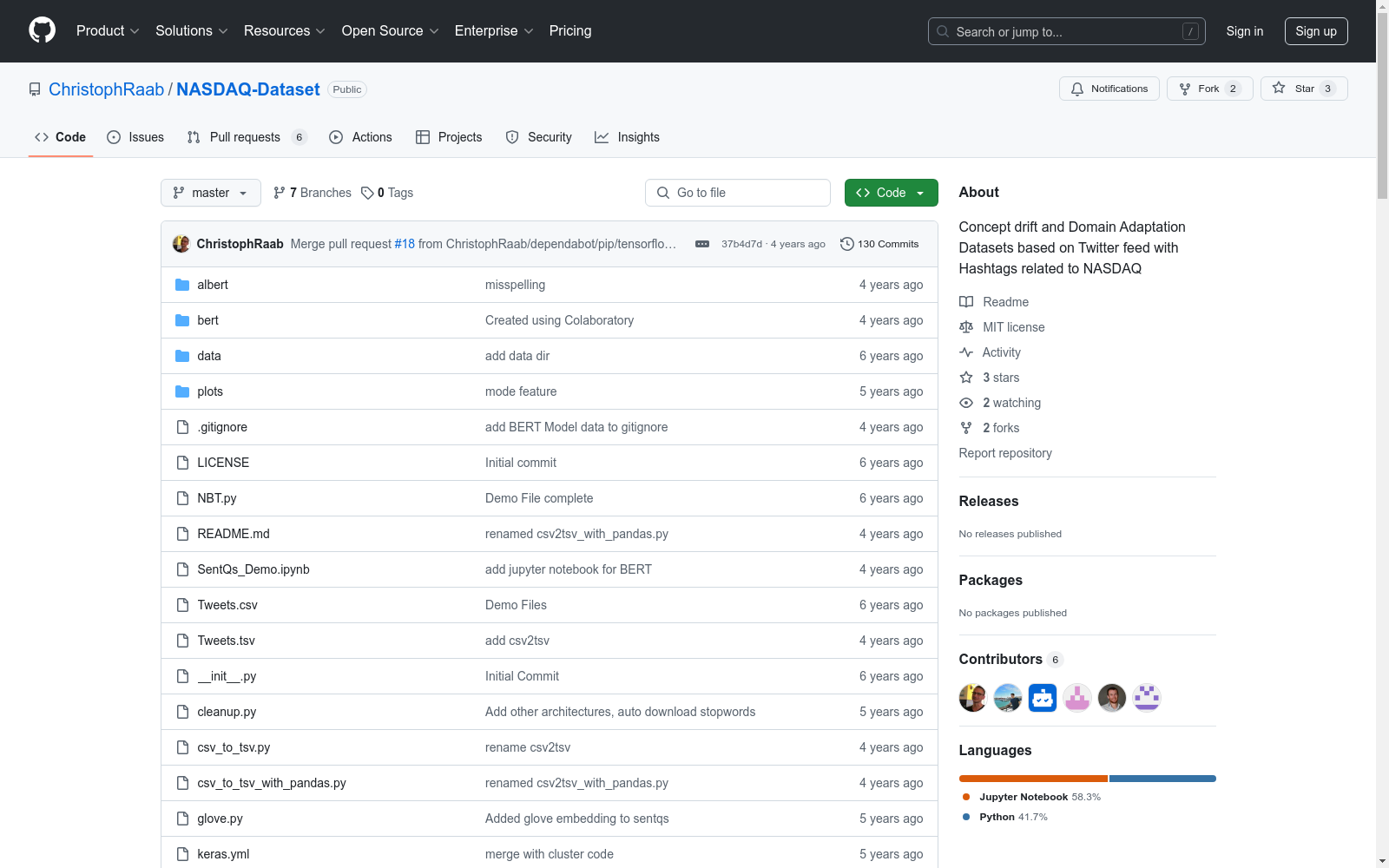Open the LICENSE file
The width and height of the screenshot is (1389, 868).
223,463
